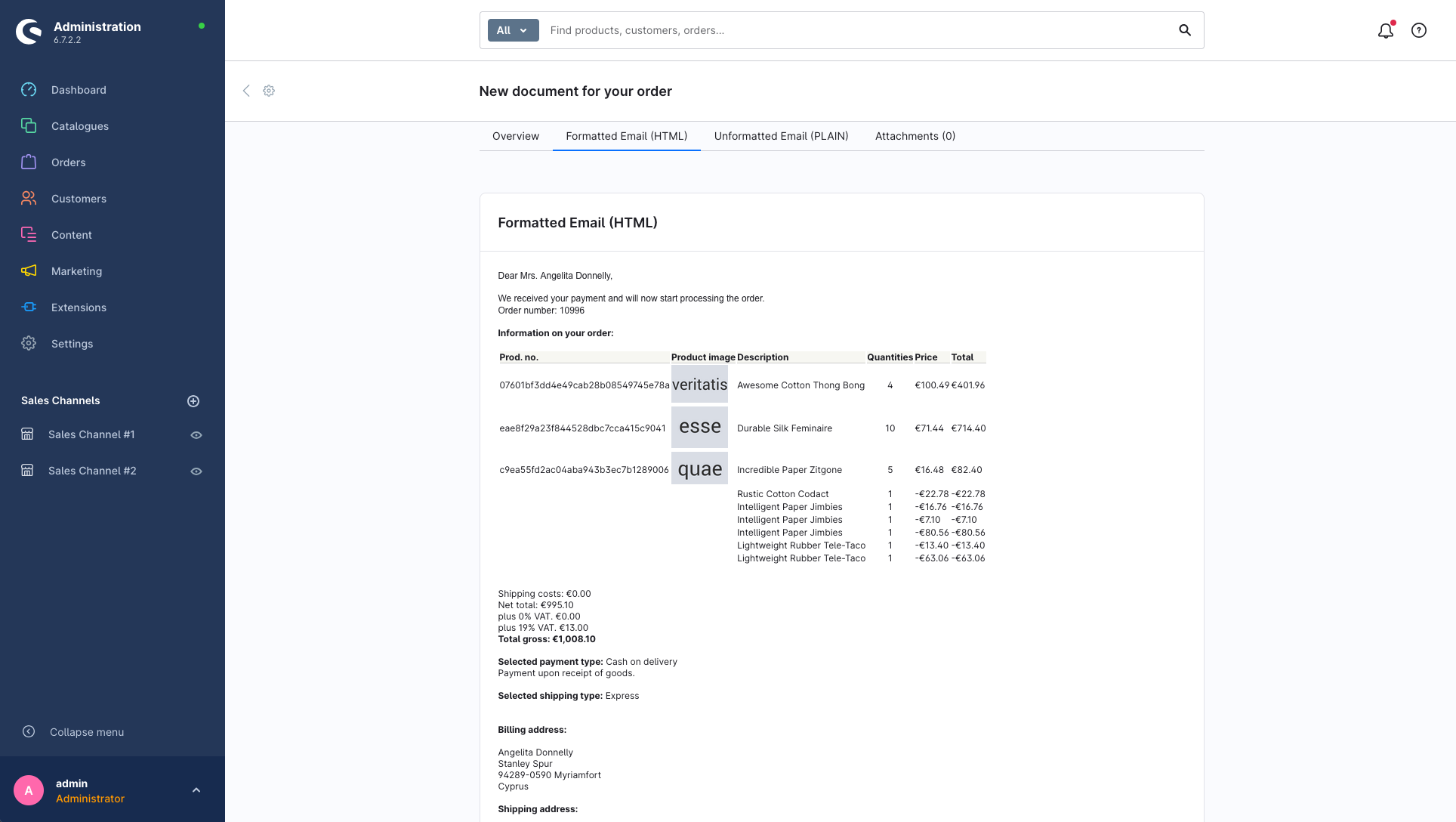The width and height of the screenshot is (1456, 822).
Task: Click the Dashboard gauge icon
Action: pos(29,90)
